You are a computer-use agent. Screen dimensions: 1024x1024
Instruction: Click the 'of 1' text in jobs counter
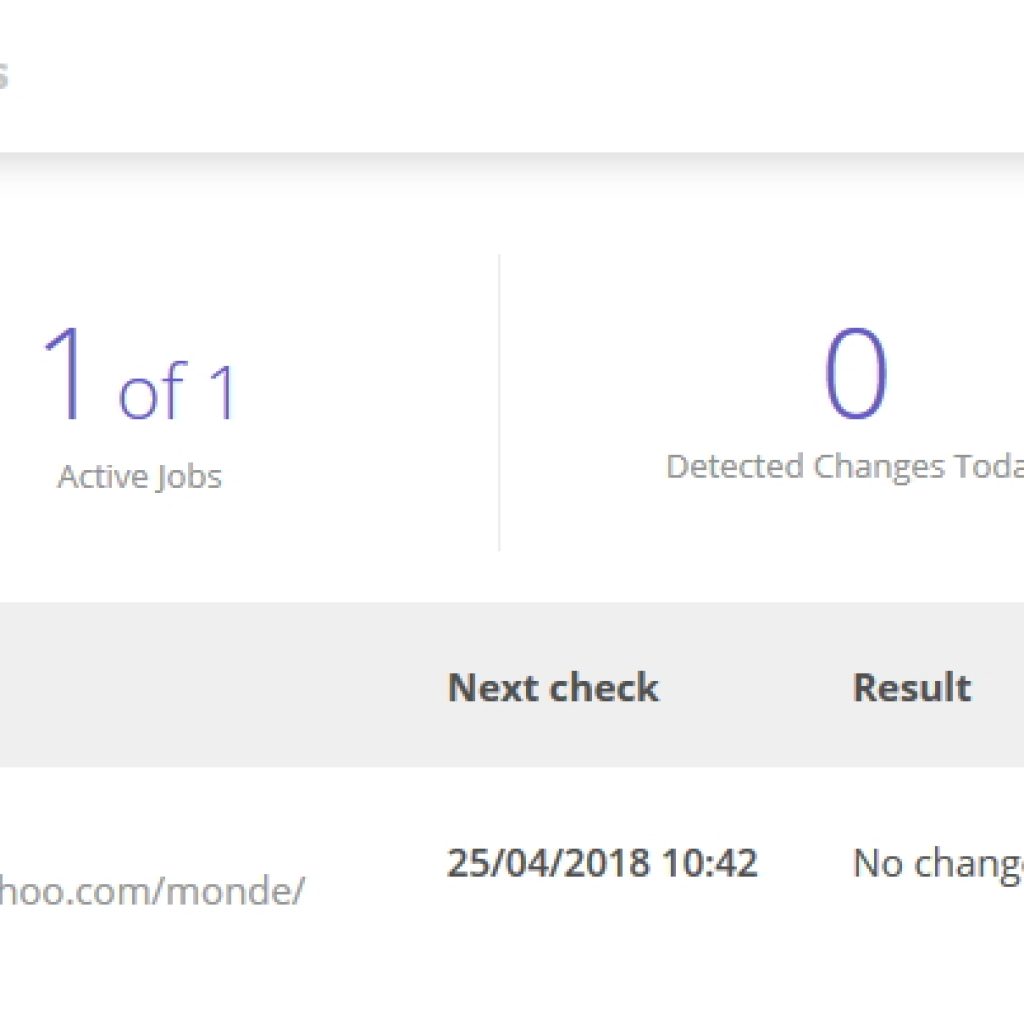click(178, 392)
